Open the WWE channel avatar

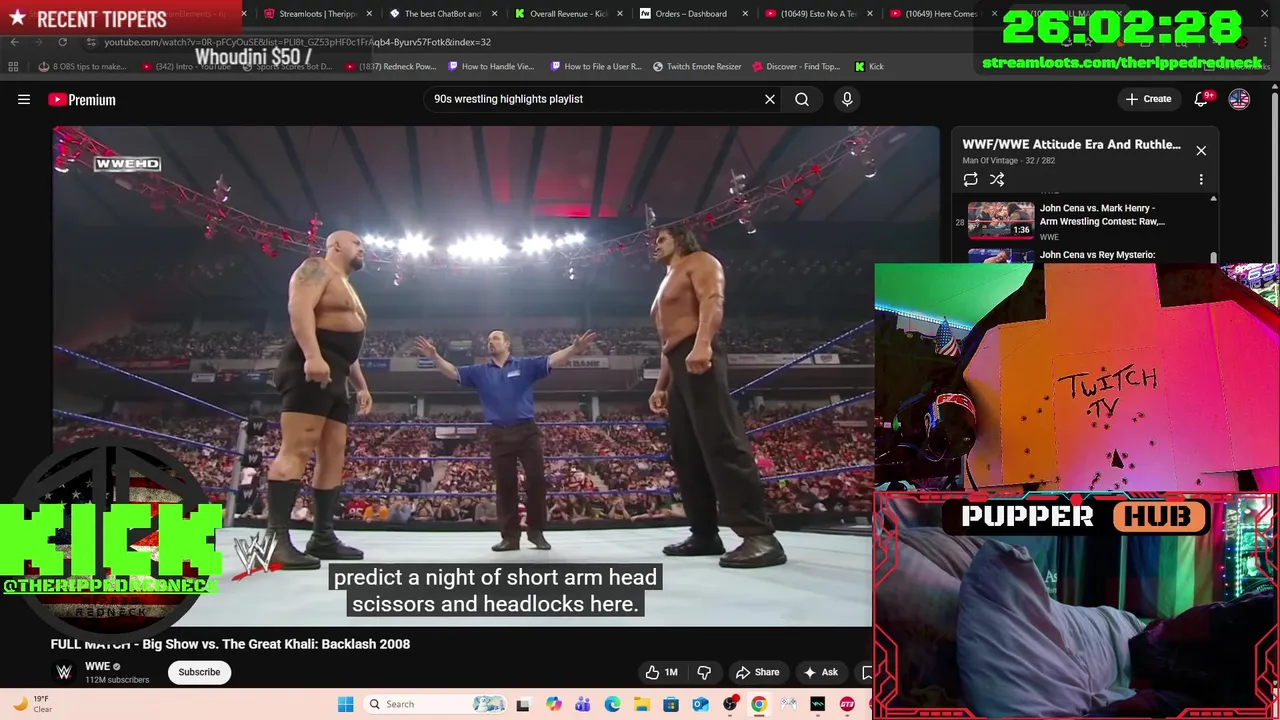[64, 672]
